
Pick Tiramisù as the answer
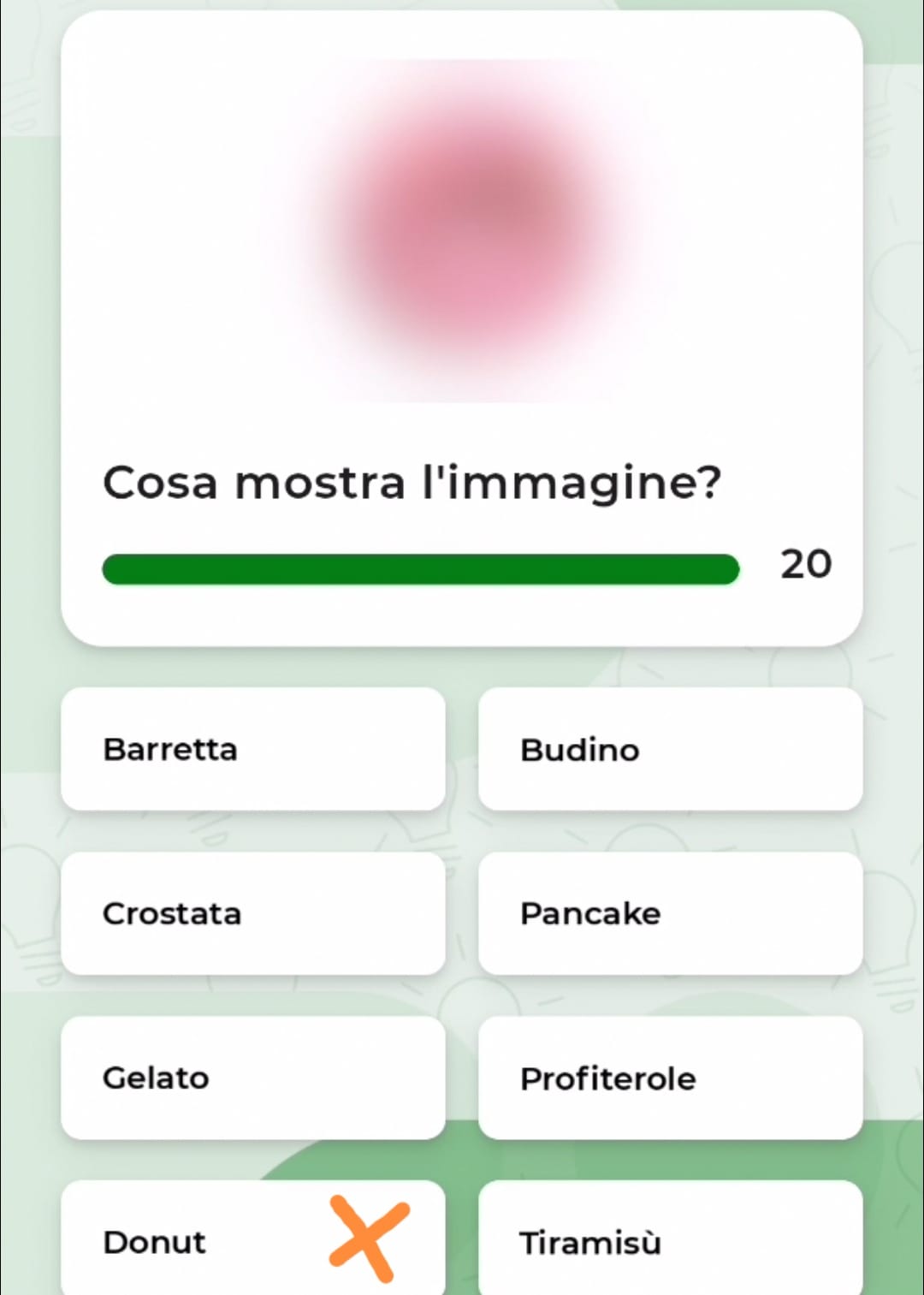(x=670, y=1241)
